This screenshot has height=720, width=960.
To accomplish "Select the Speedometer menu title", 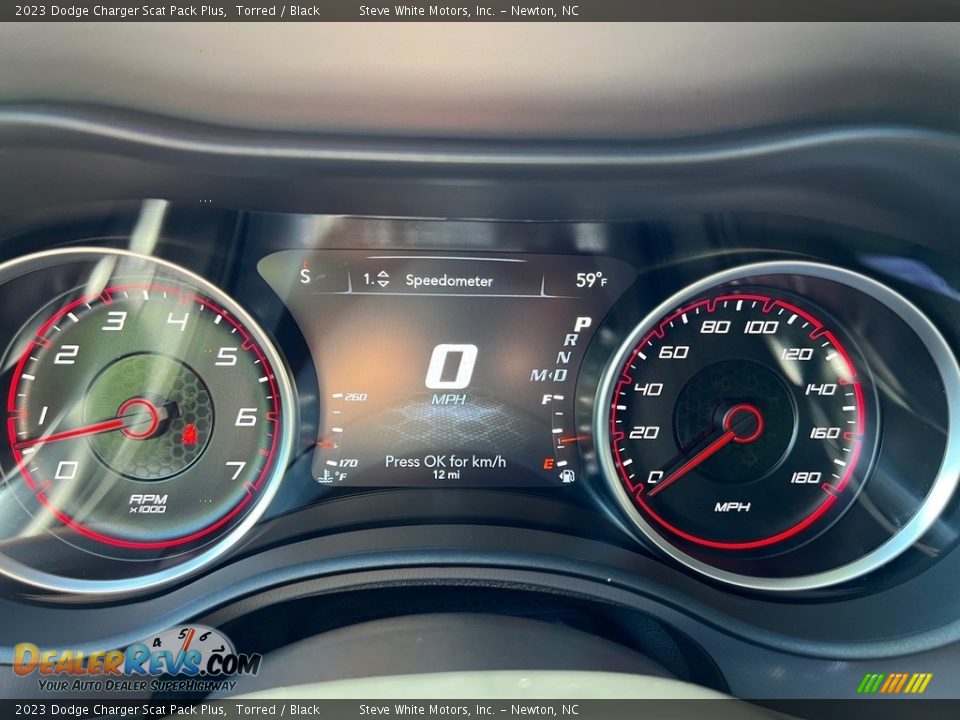I will (449, 280).
